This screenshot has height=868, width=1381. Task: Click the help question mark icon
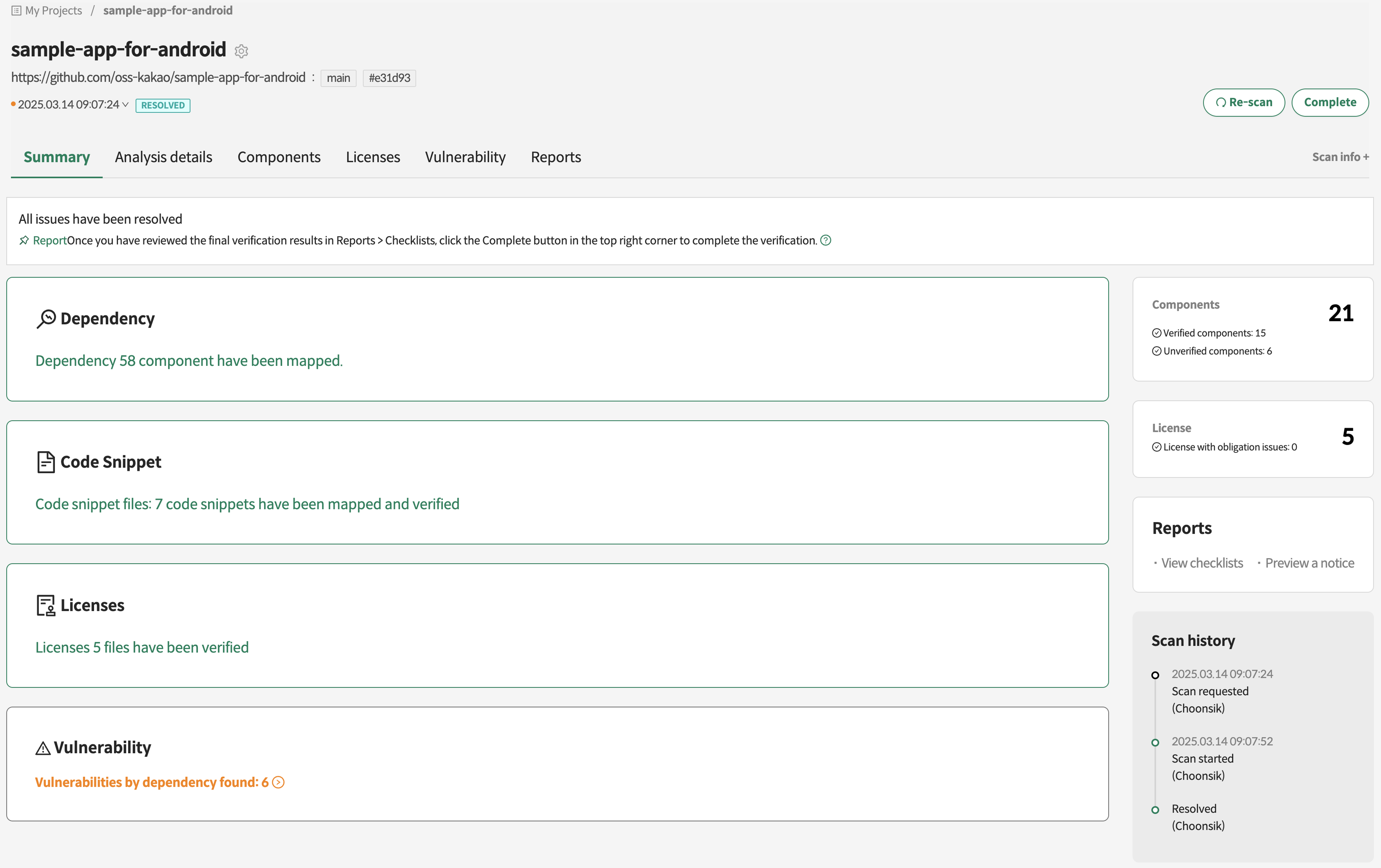825,240
